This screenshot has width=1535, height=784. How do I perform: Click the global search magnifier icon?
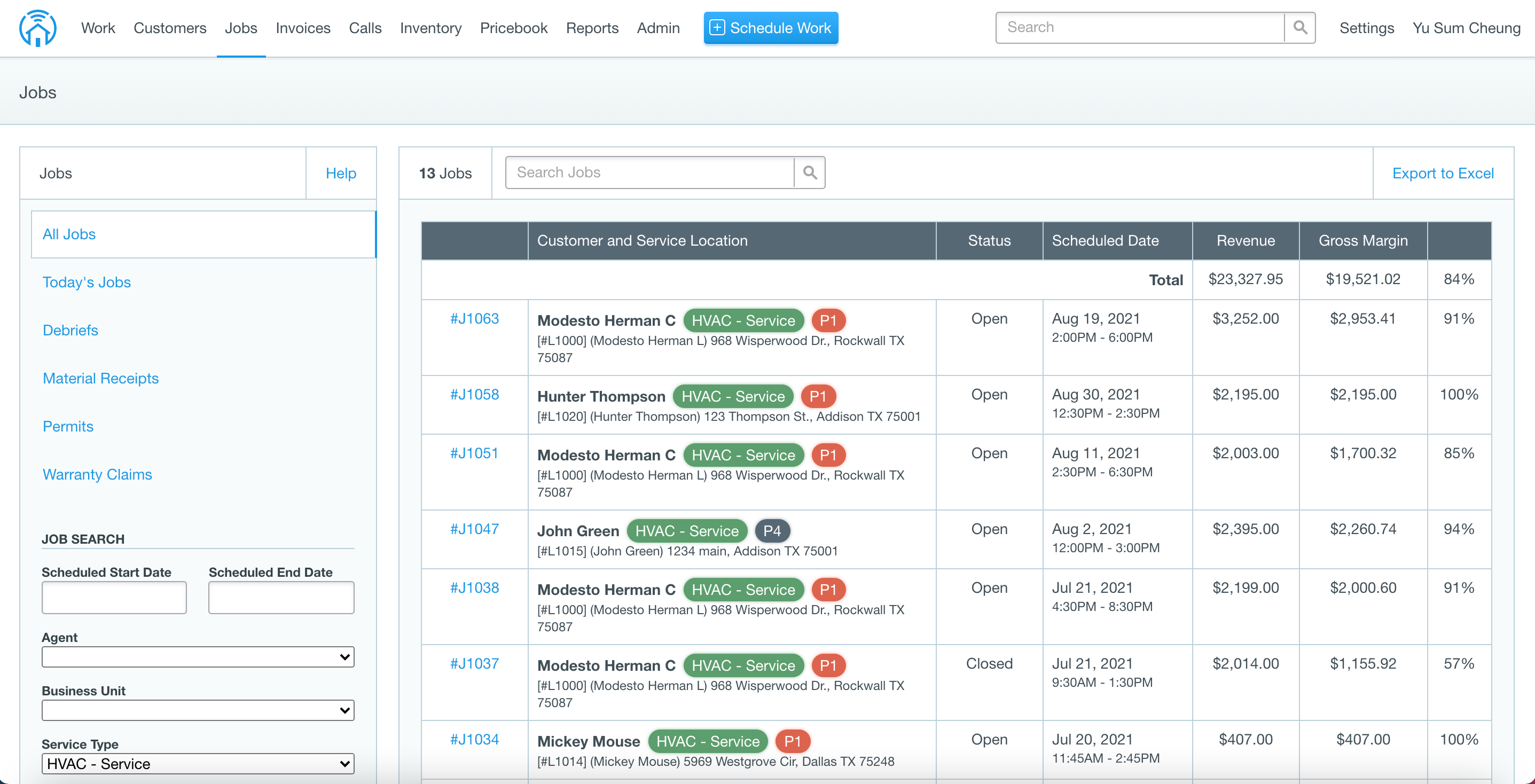1300,27
